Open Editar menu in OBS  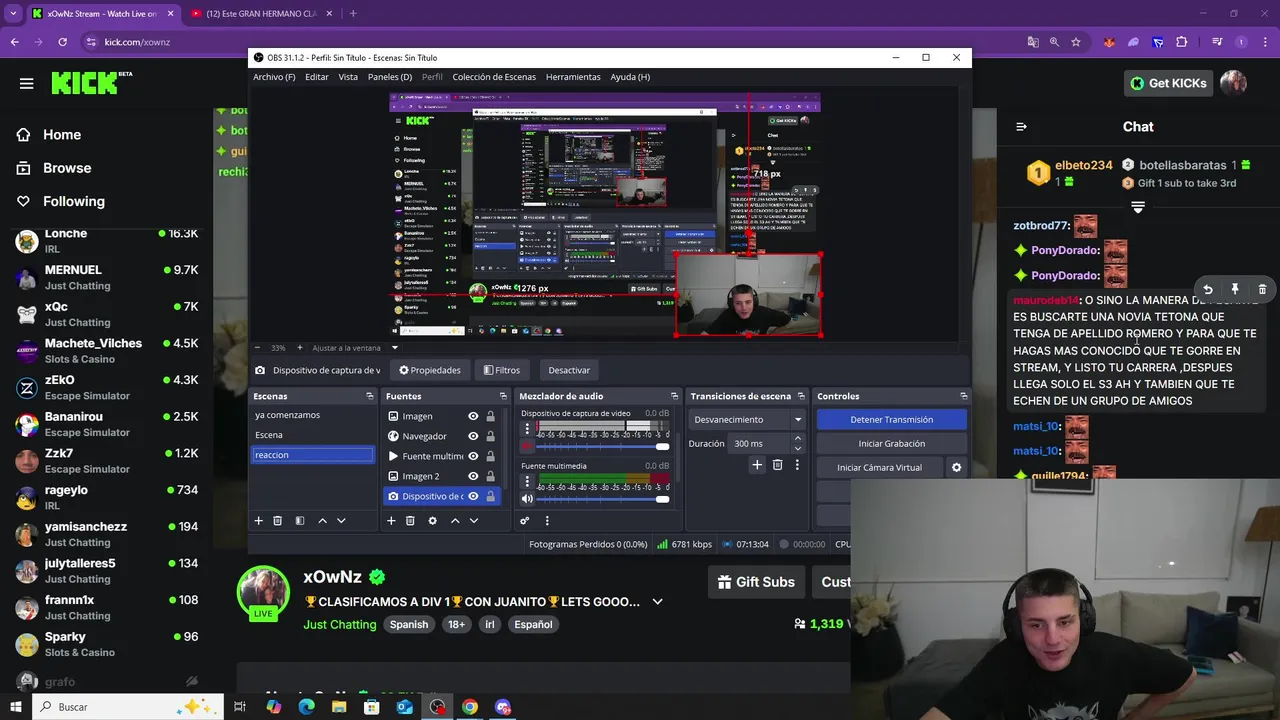317,77
